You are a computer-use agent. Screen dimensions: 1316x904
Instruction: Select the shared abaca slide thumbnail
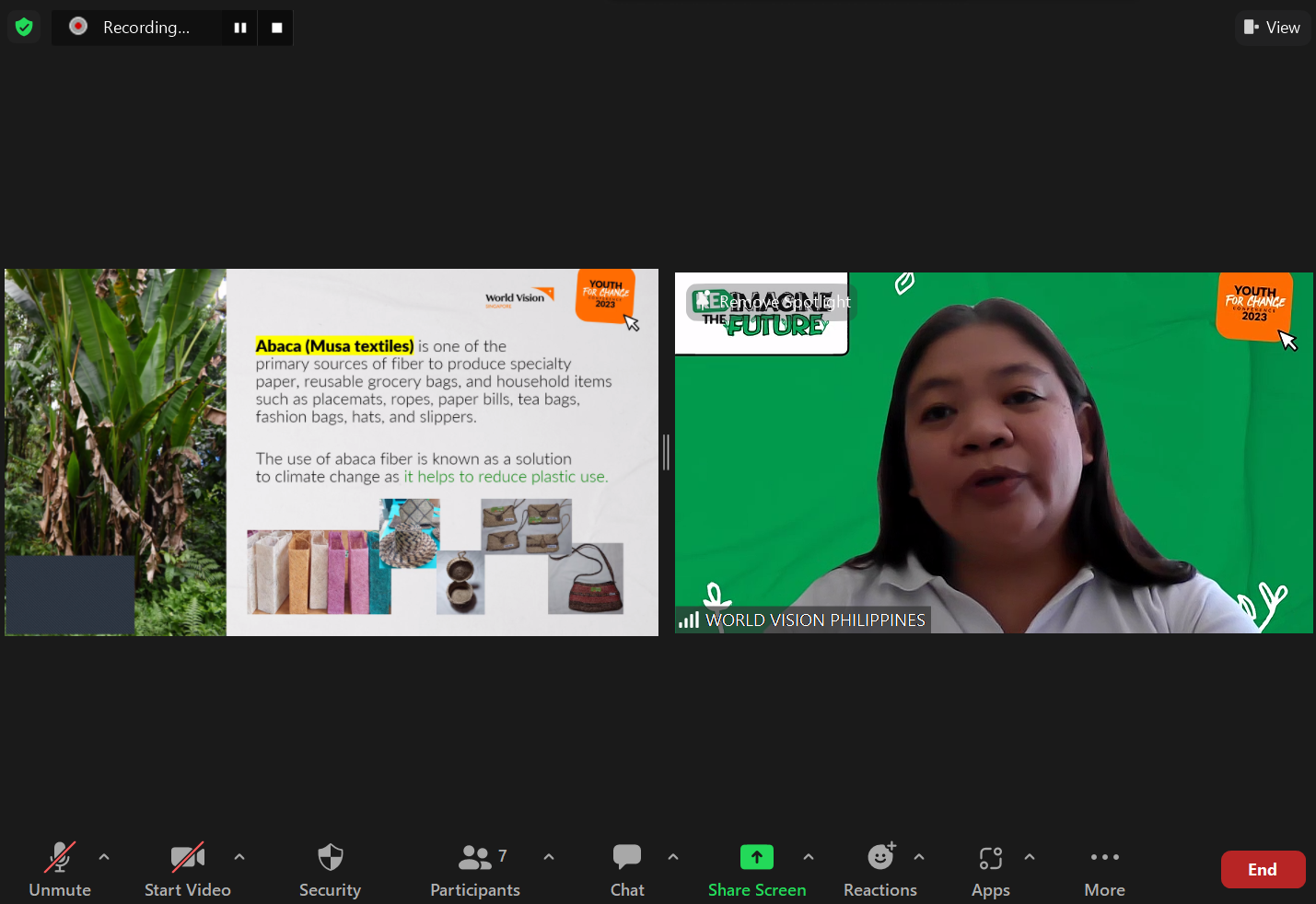pos(332,452)
